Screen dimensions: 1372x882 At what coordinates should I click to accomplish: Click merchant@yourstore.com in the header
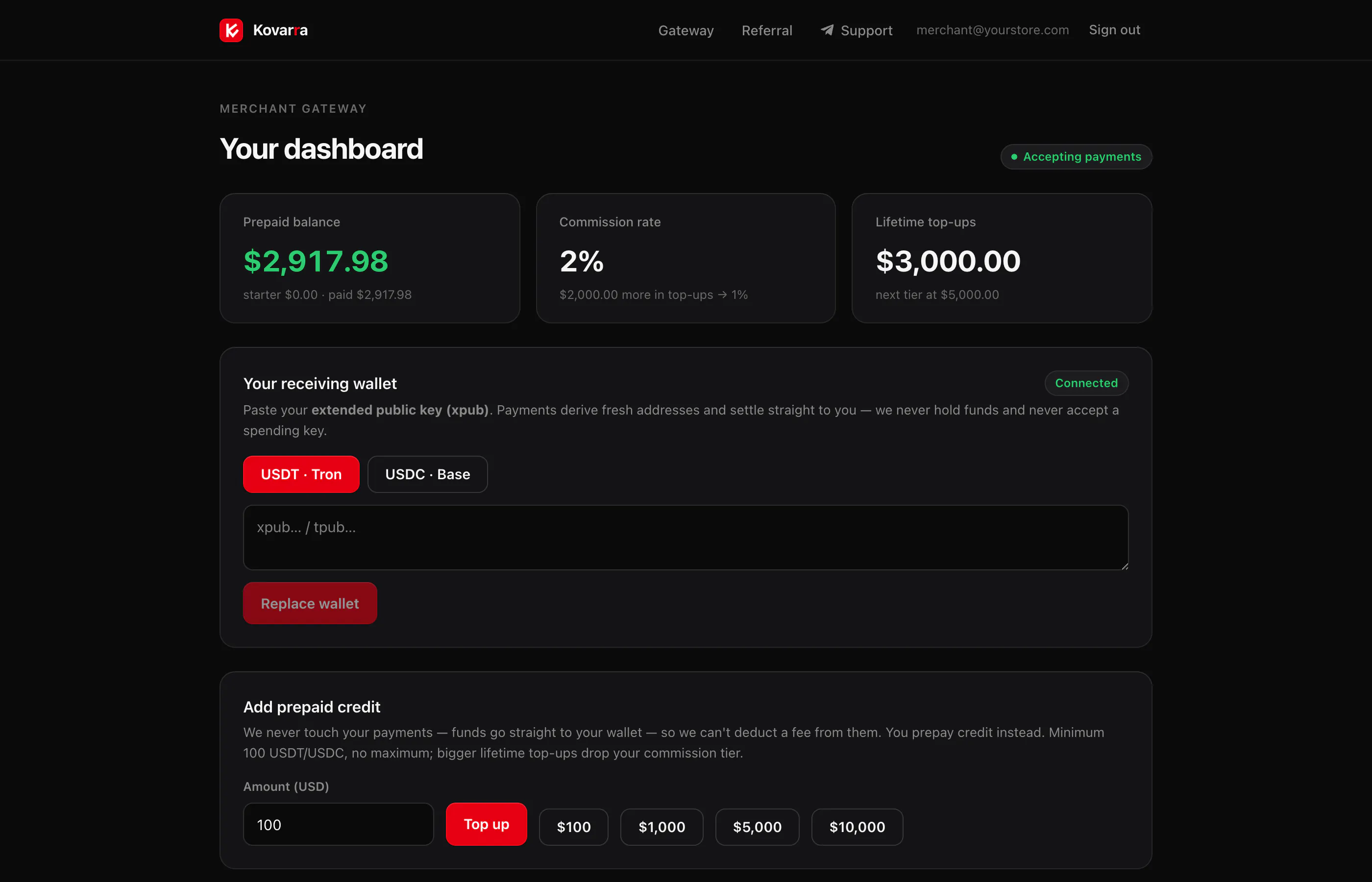tap(992, 30)
